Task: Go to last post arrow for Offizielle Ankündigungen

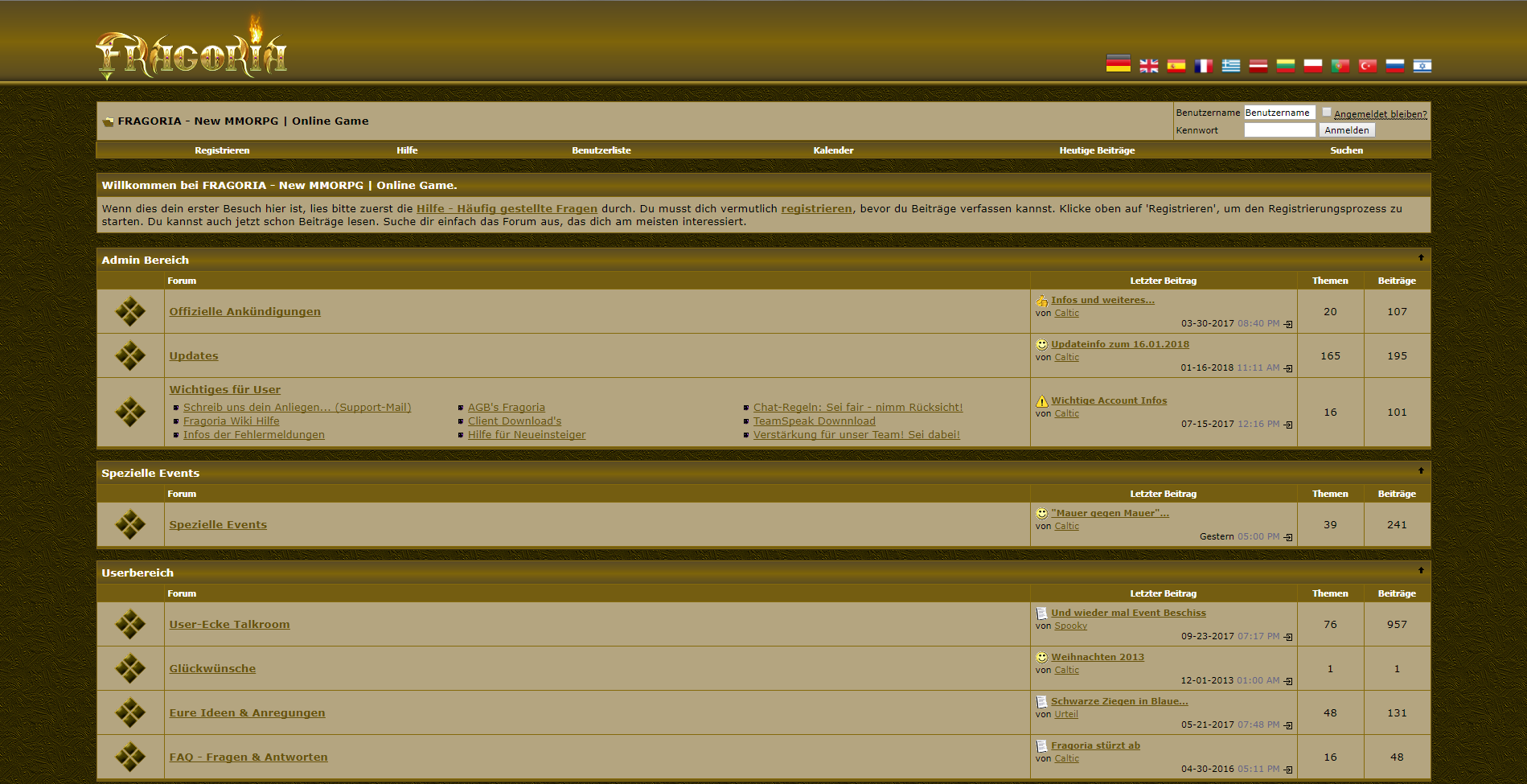Action: tap(1288, 324)
